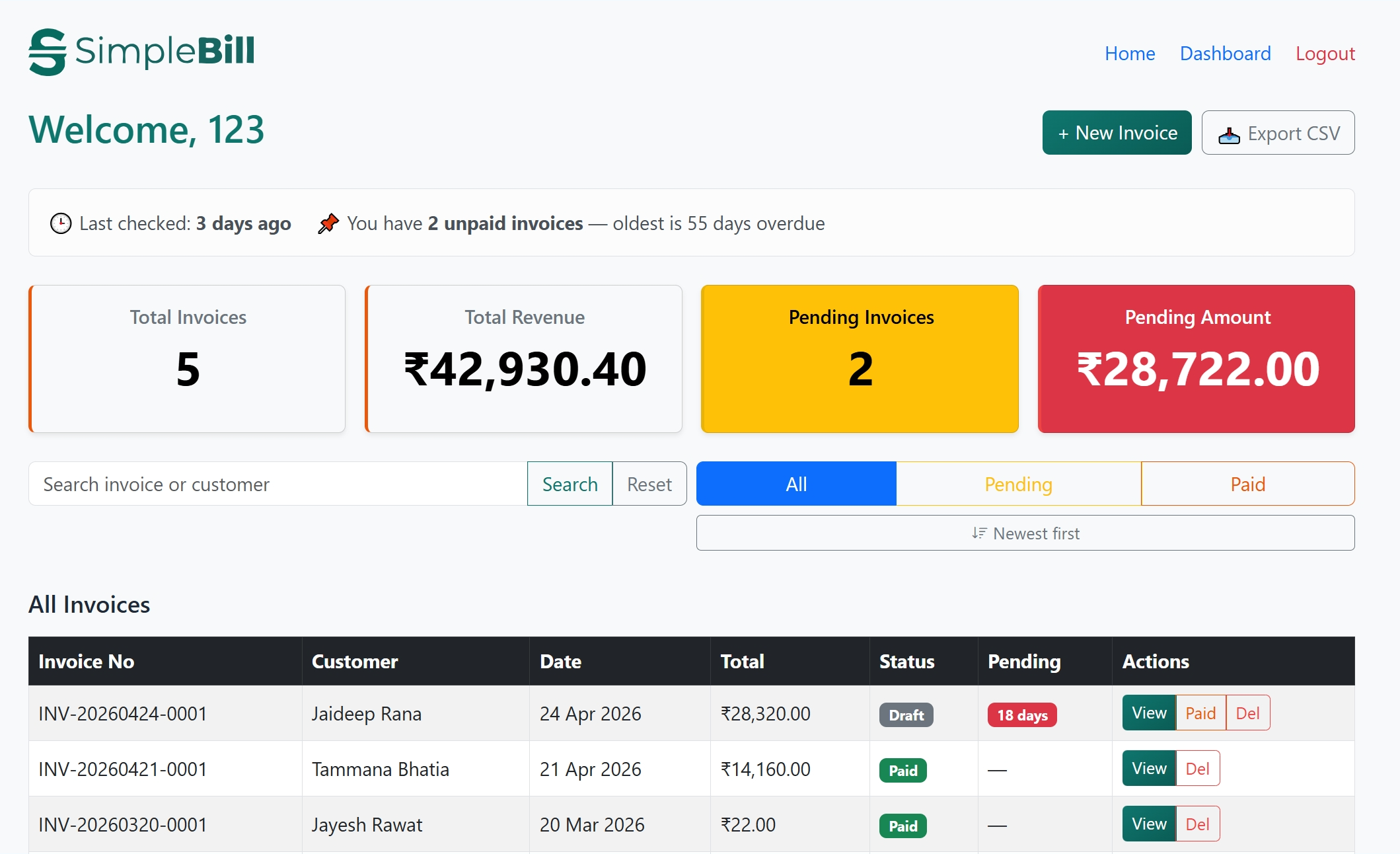Click the download icon in Export CSV

click(1229, 135)
